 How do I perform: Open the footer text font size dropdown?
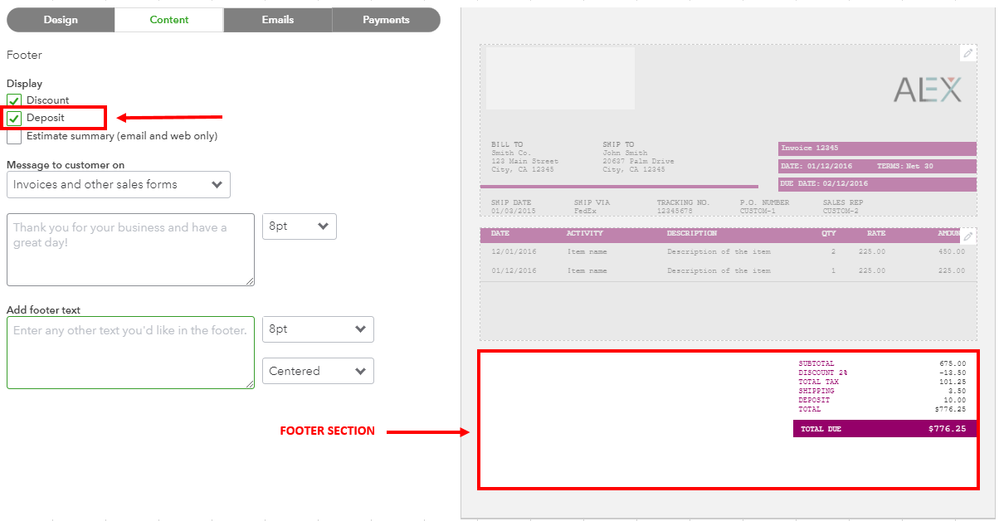click(318, 329)
